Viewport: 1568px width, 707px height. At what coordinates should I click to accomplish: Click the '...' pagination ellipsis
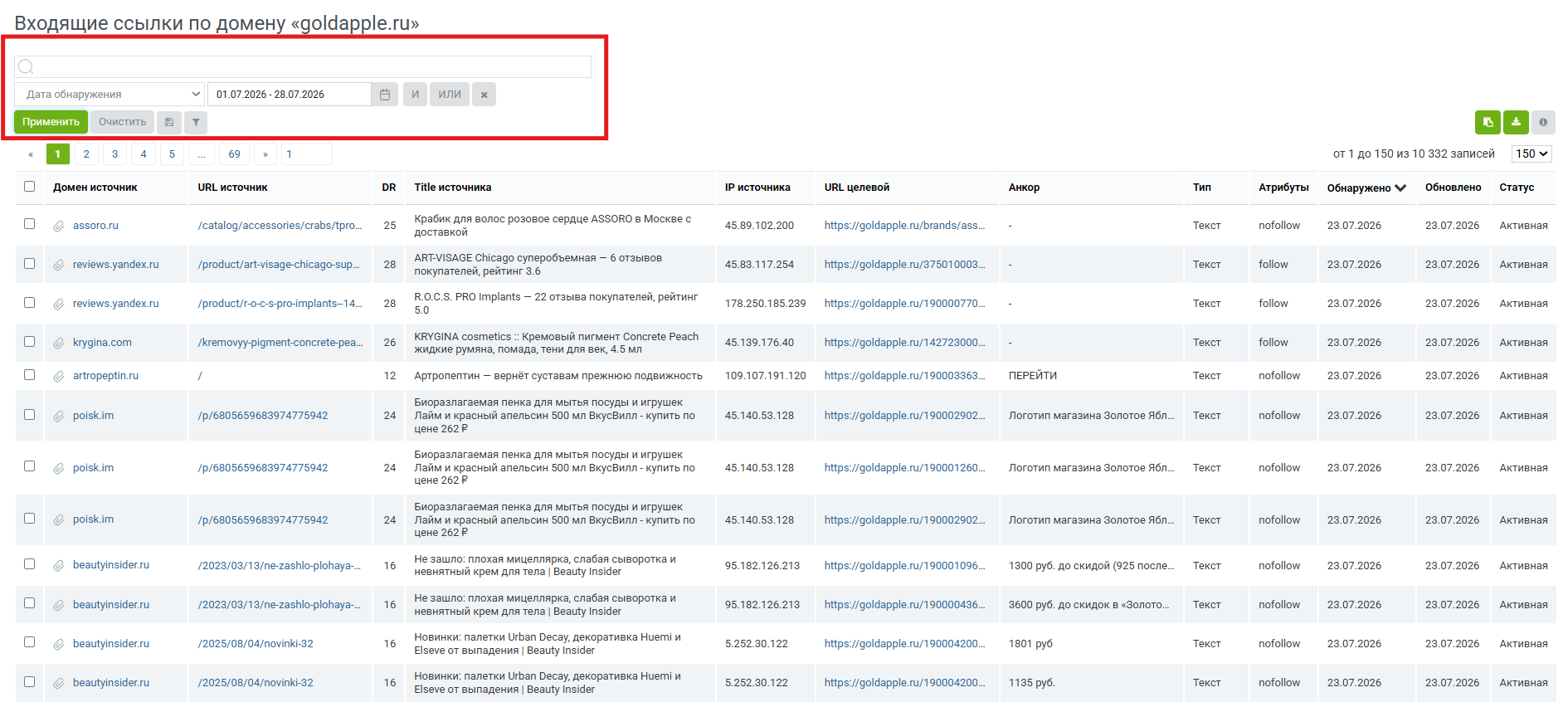[x=202, y=154]
